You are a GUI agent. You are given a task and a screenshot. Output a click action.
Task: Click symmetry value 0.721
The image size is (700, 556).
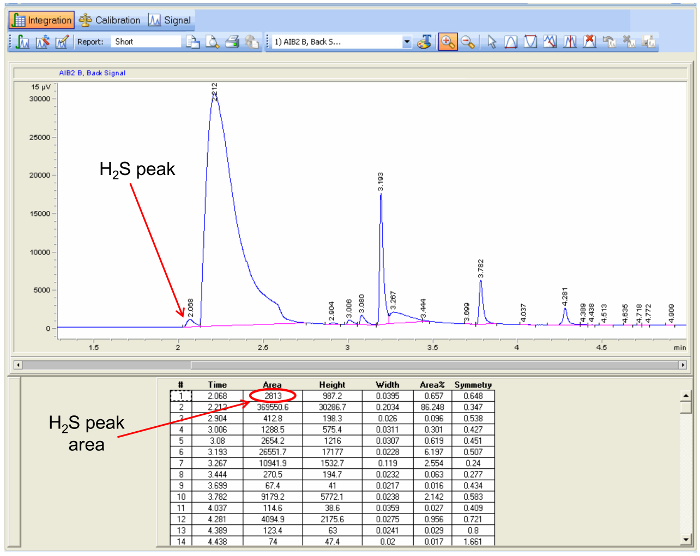pyautogui.click(x=473, y=519)
